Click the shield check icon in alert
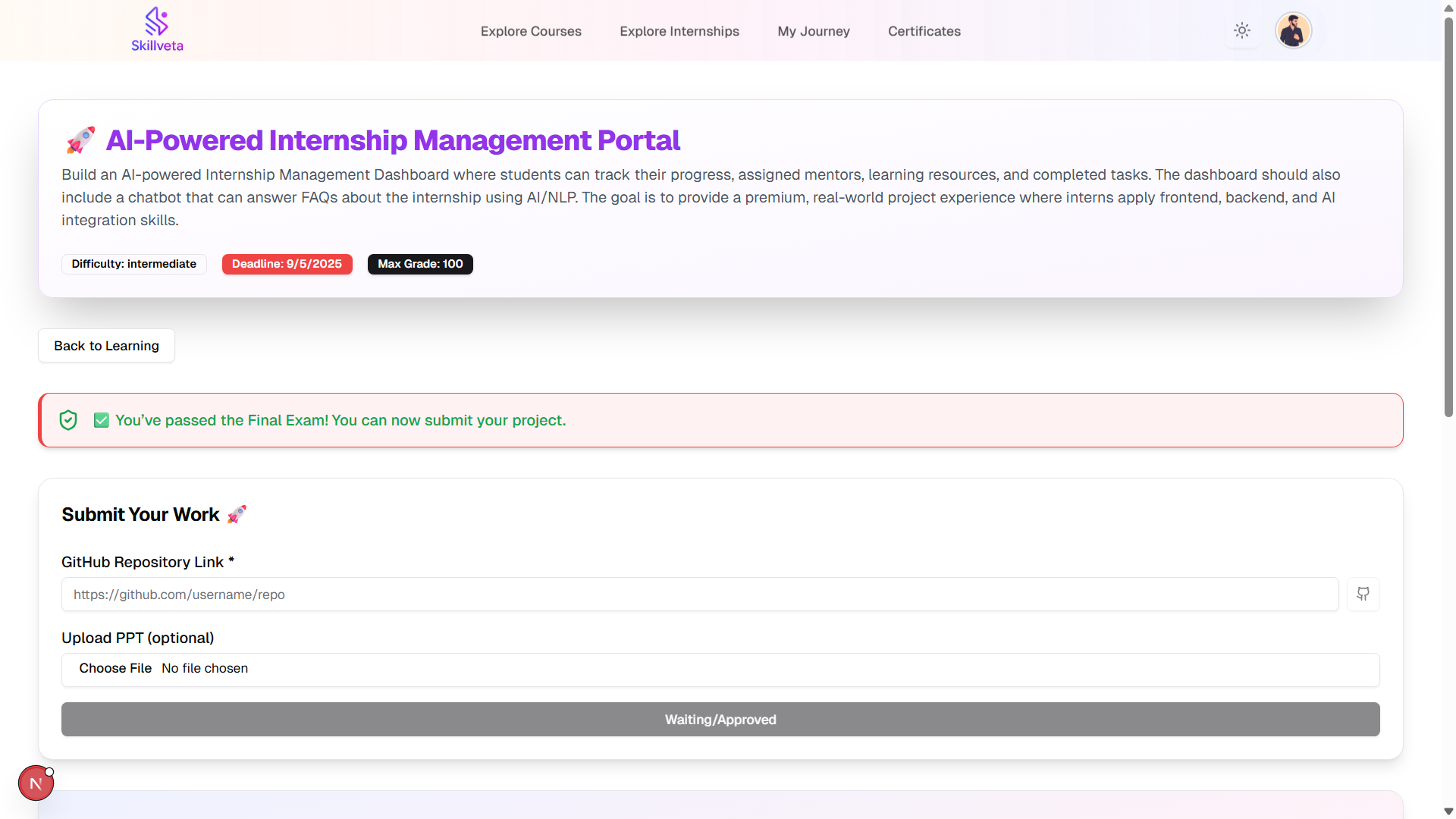Screen dimensions: 1456x819 pyautogui.click(x=68, y=420)
